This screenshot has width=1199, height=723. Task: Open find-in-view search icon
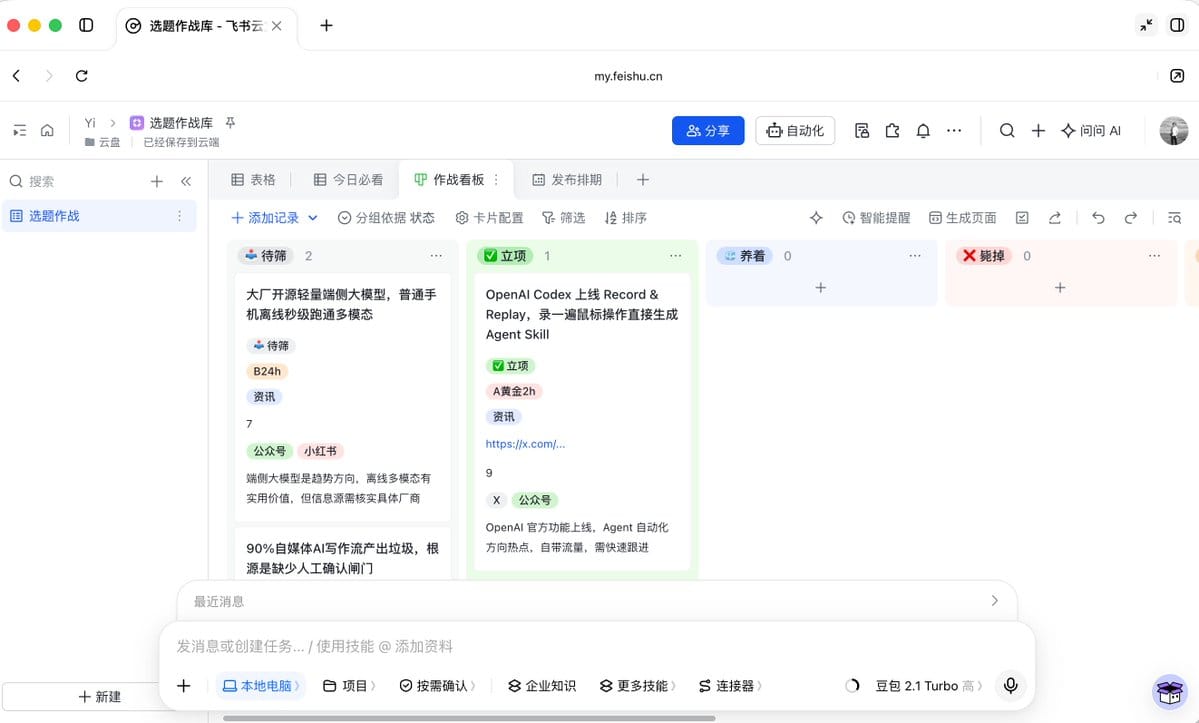[x=1175, y=218]
